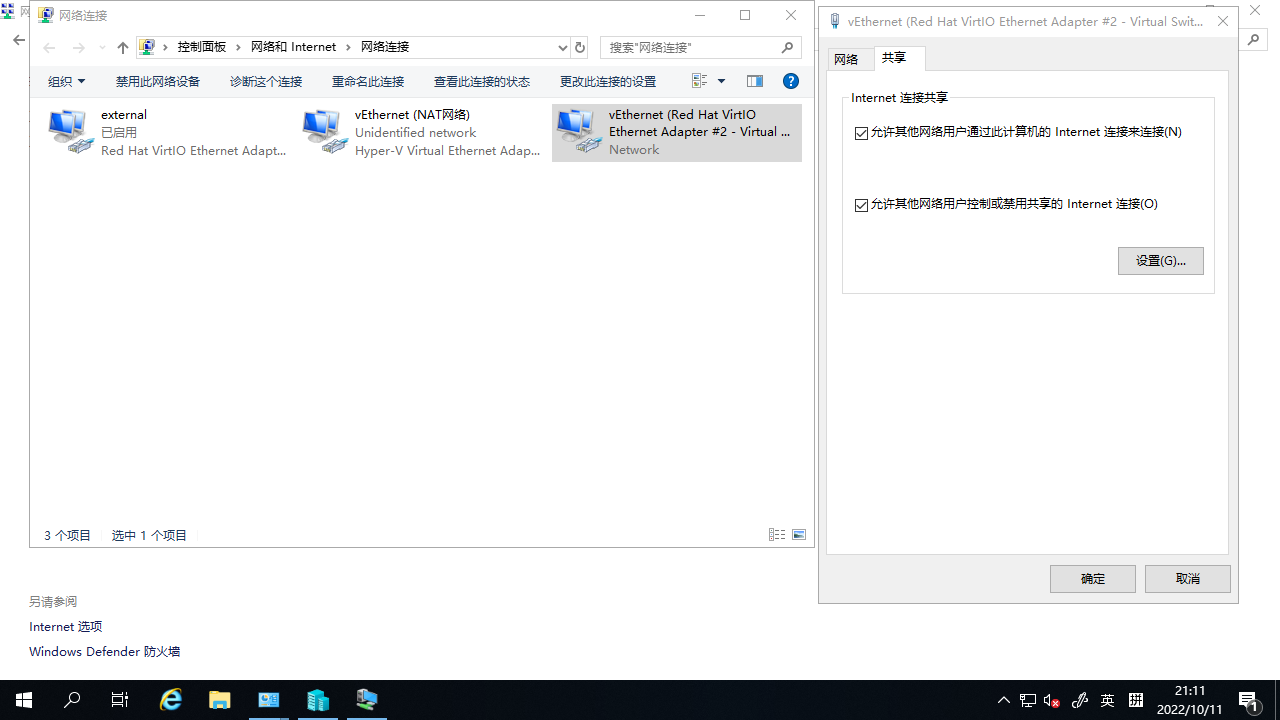1280x720 pixels.
Task: Click 重命名此连接 in the toolbar
Action: coord(368,81)
